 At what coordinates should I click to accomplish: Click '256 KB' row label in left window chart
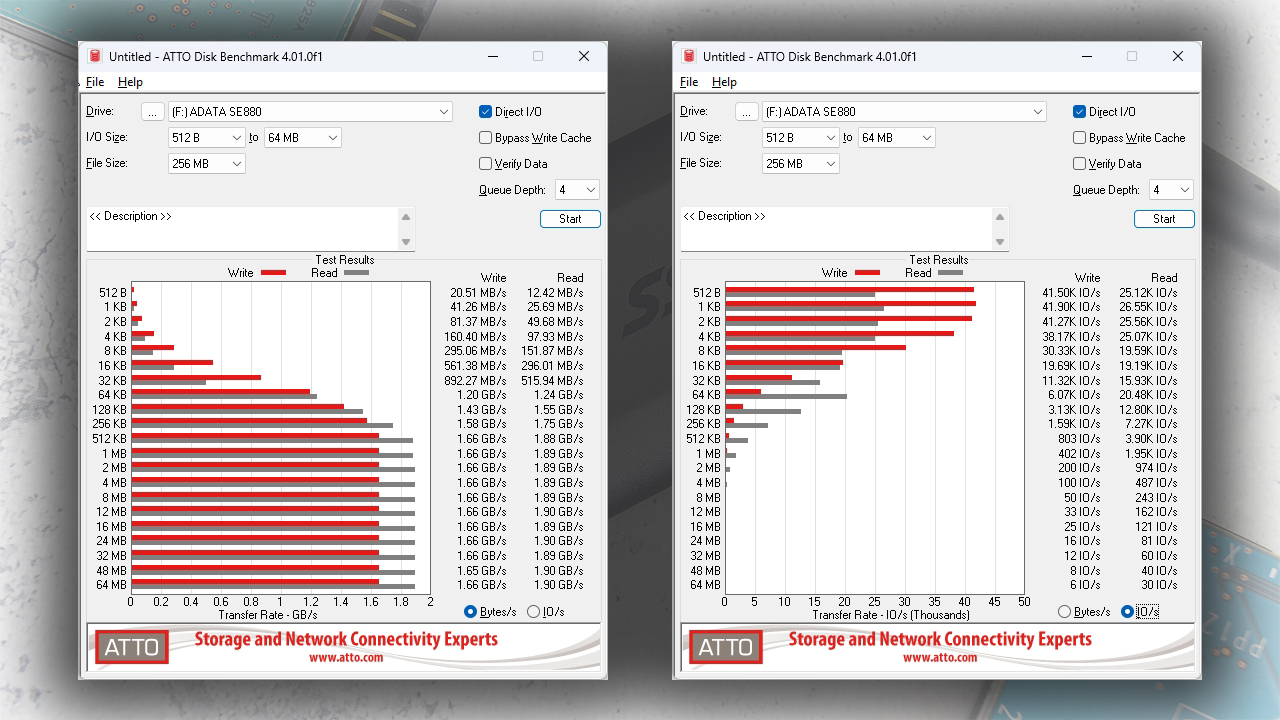(109, 424)
